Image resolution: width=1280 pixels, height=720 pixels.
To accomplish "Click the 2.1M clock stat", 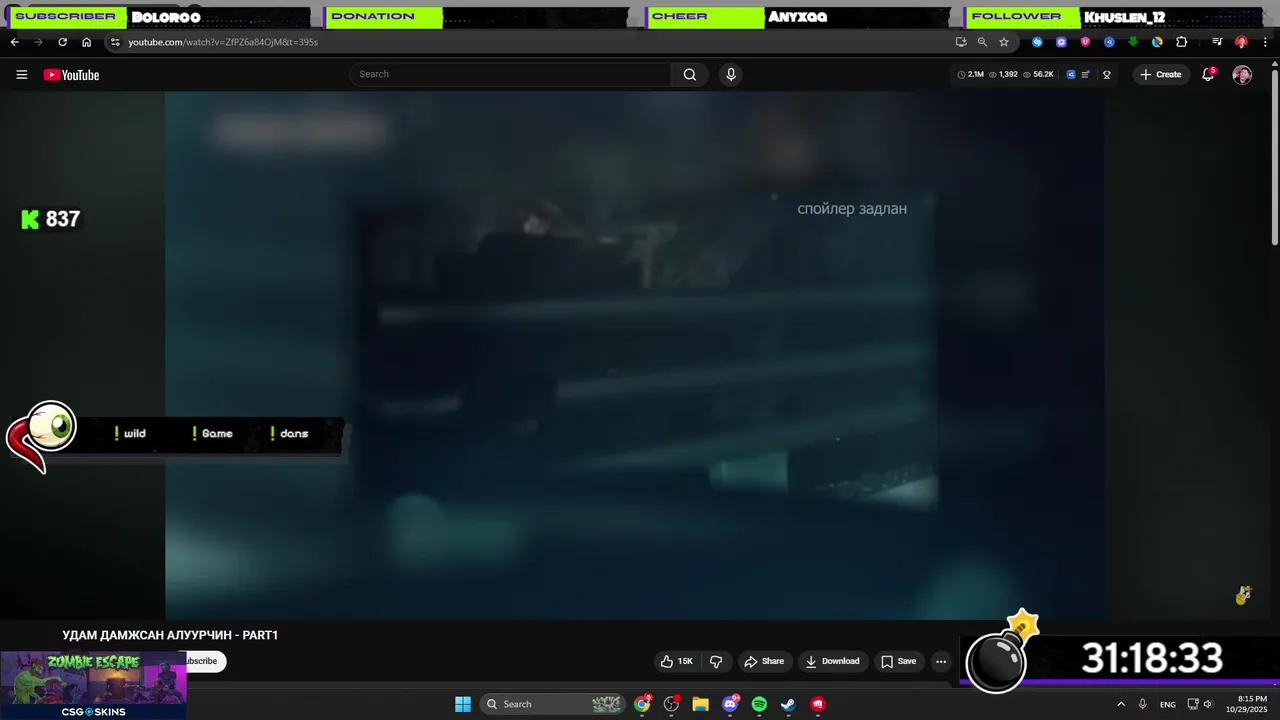I will click(971, 74).
